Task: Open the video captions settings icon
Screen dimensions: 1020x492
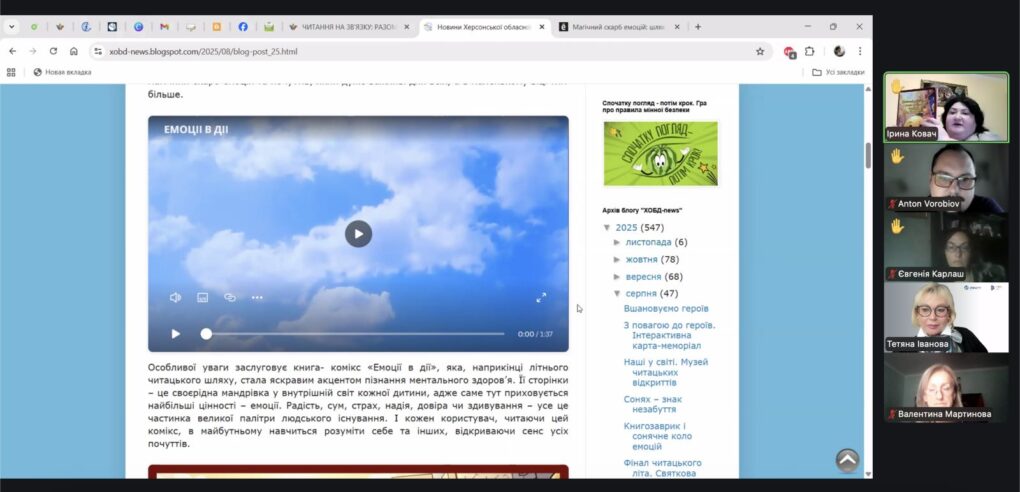Action: (x=202, y=297)
